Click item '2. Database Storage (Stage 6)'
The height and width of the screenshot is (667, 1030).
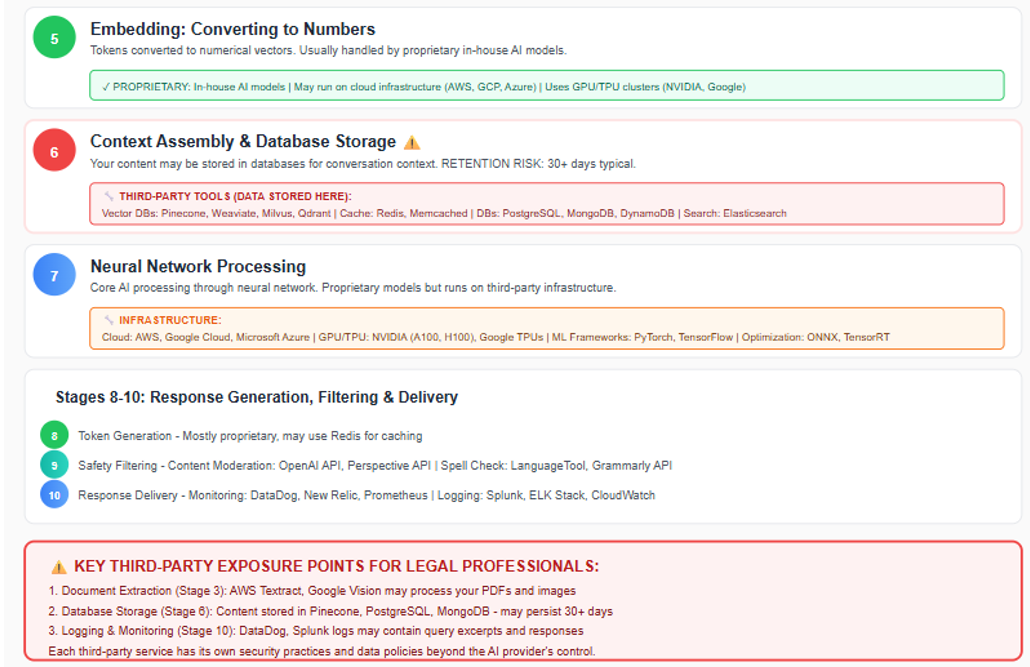(x=330, y=611)
